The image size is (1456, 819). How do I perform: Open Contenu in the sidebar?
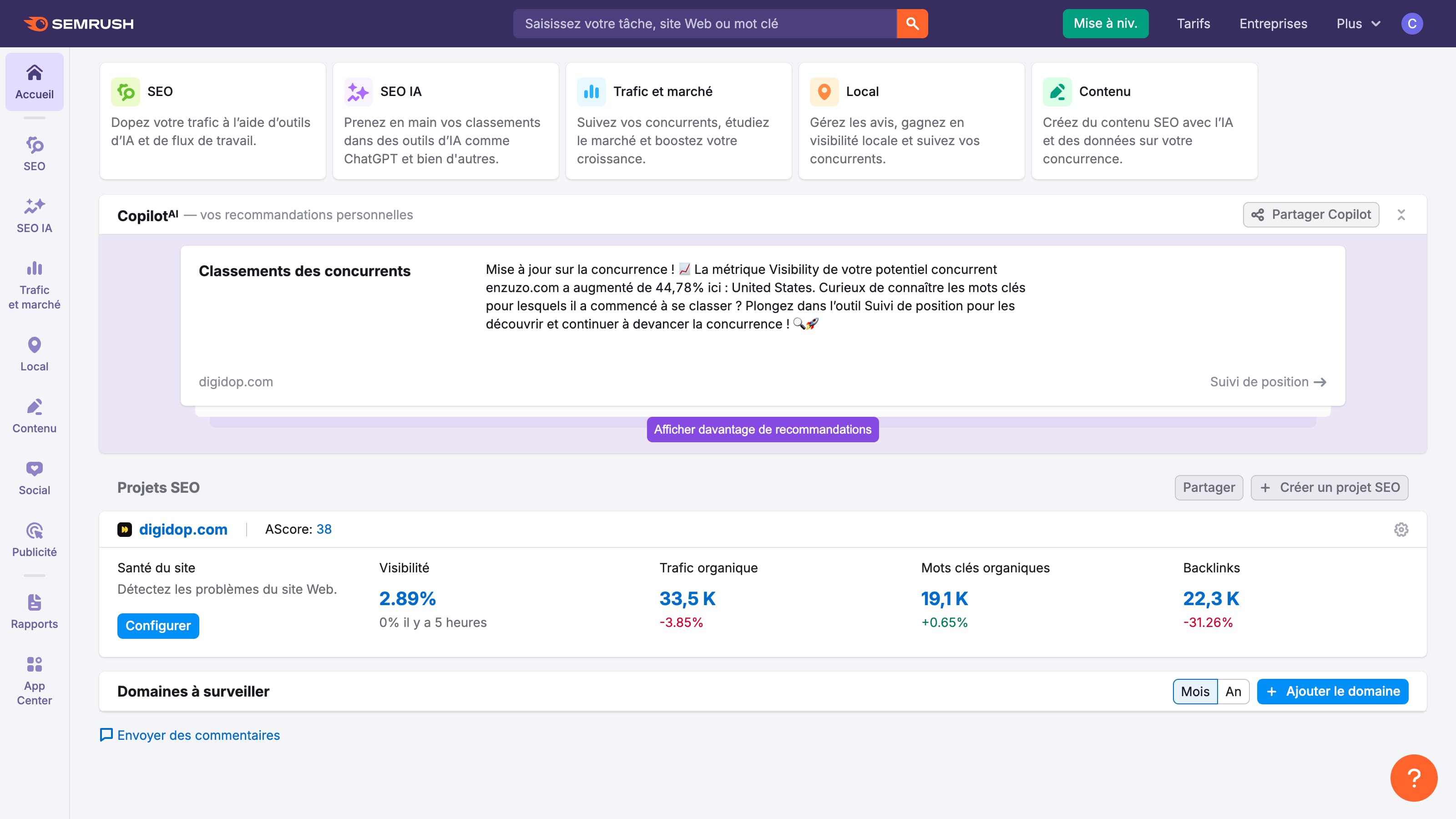[35, 416]
